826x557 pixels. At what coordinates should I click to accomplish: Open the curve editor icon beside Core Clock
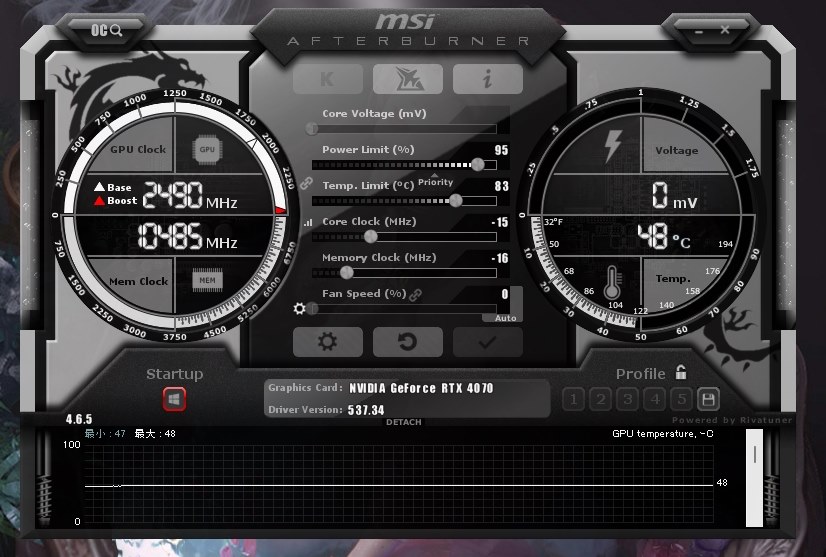click(x=308, y=223)
